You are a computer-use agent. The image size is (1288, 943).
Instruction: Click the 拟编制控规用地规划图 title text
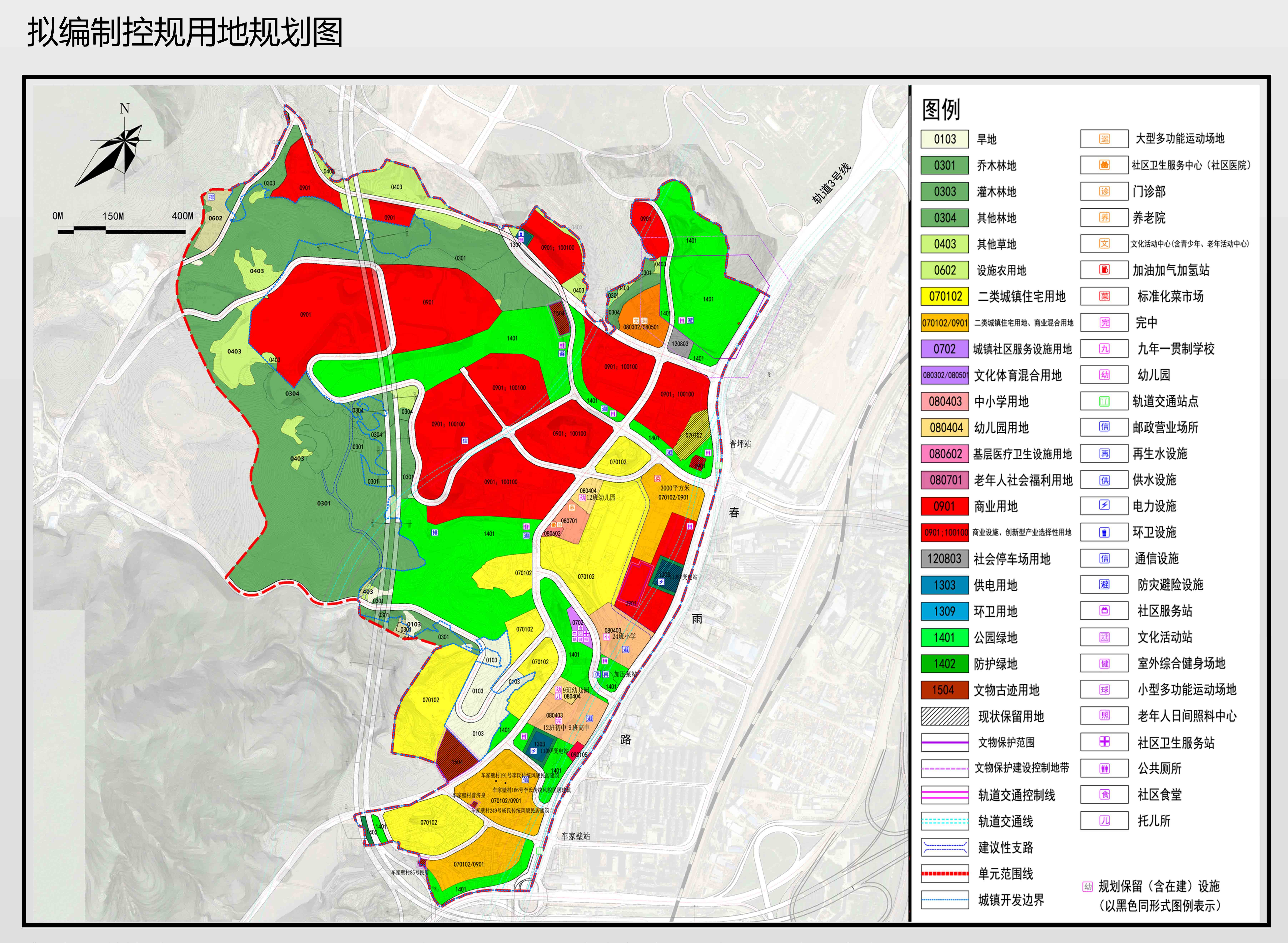pyautogui.click(x=185, y=32)
